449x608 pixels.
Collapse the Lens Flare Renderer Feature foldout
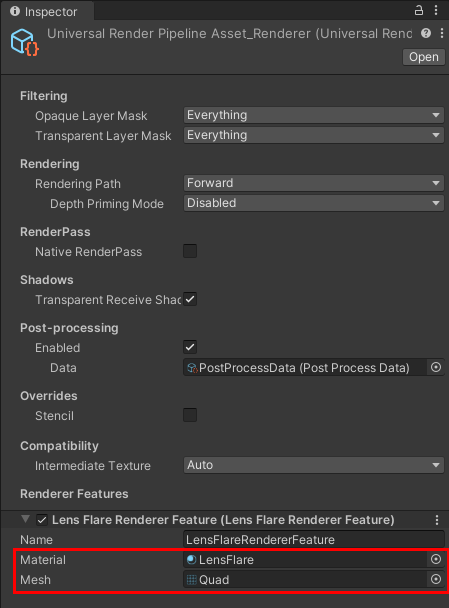click(x=26, y=519)
